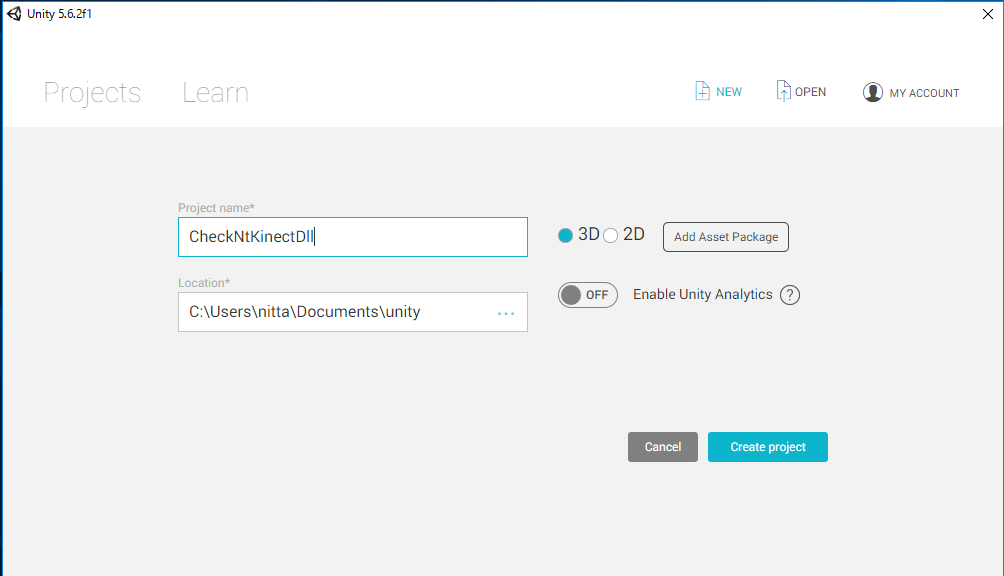Click the user avatar account icon
1004x576 pixels.
click(x=873, y=92)
